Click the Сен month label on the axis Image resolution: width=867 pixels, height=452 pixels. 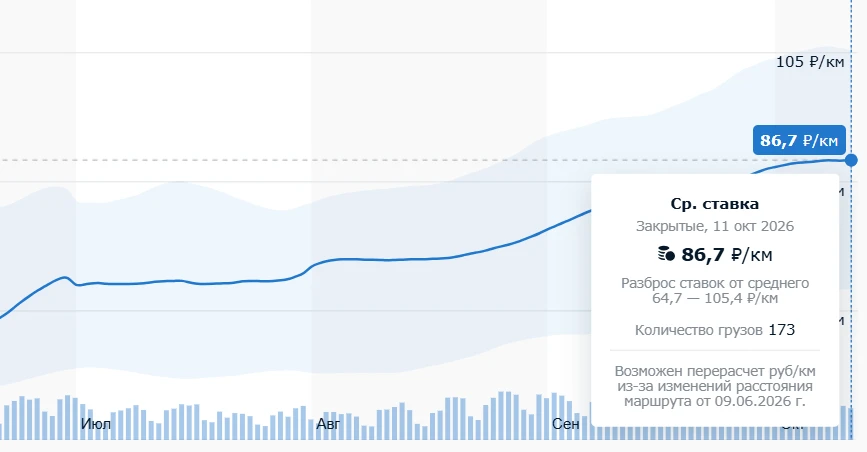[566, 424]
